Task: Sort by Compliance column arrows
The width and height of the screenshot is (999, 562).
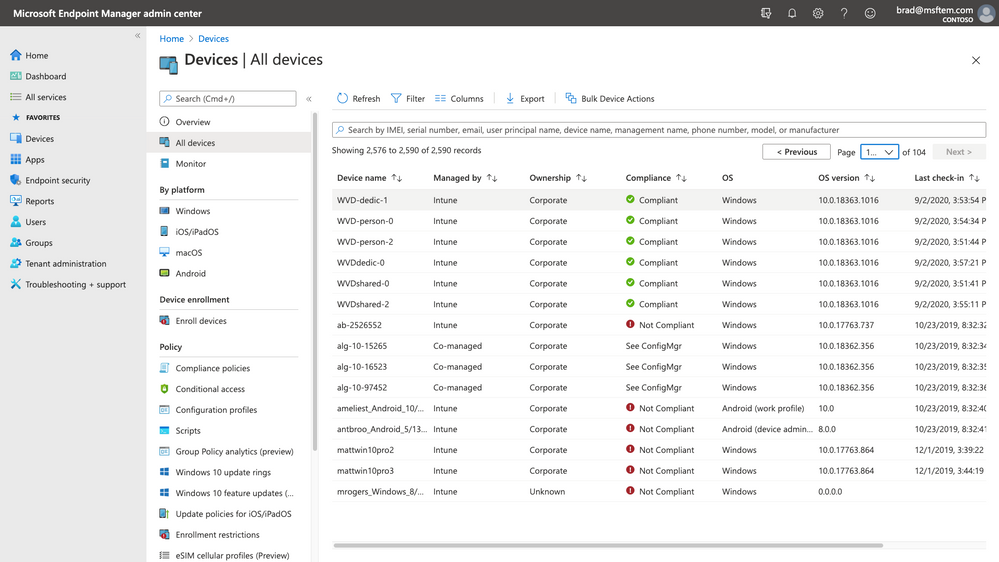Action: [x=681, y=178]
